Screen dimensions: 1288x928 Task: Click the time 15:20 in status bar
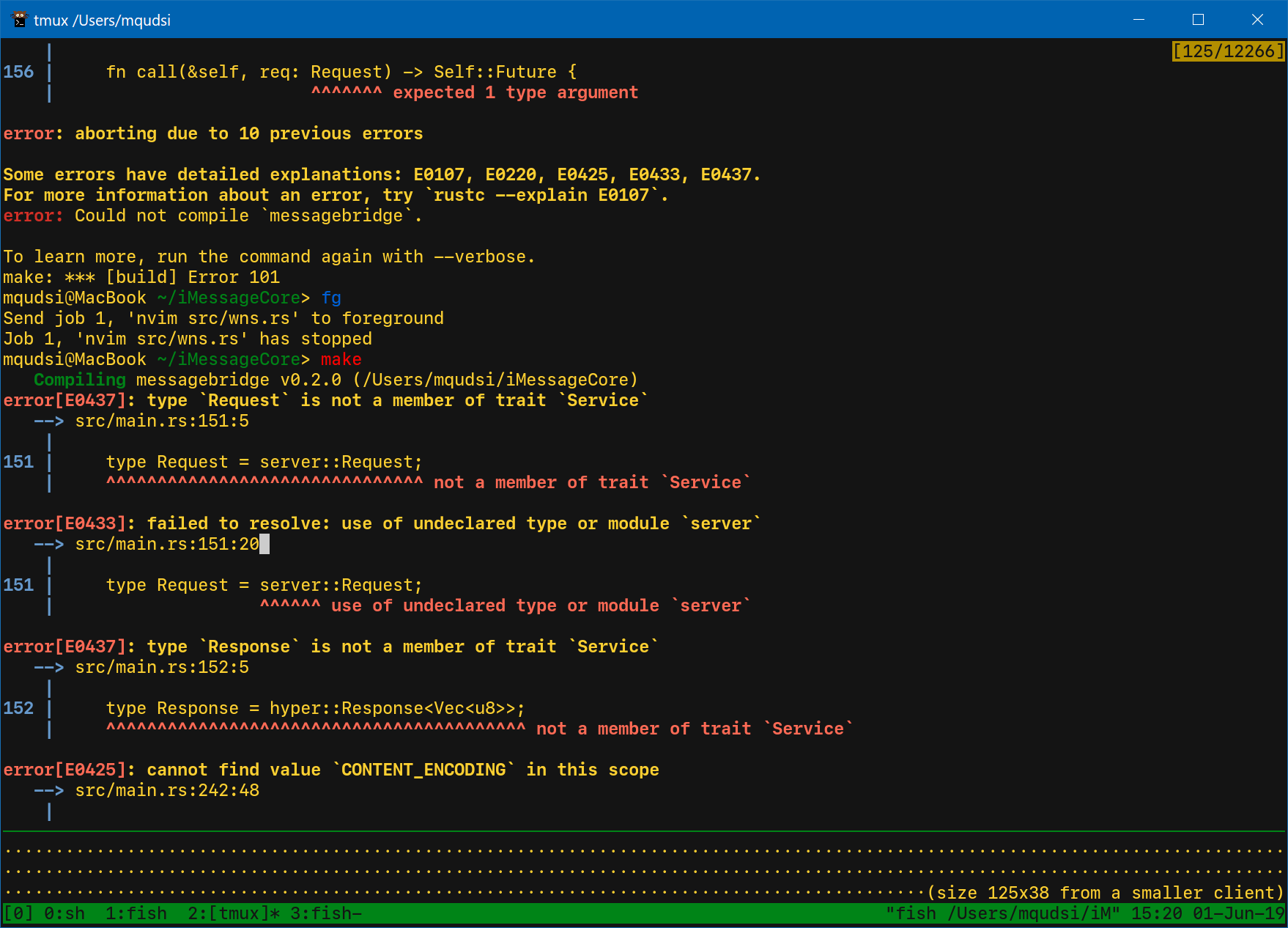tap(1156, 913)
